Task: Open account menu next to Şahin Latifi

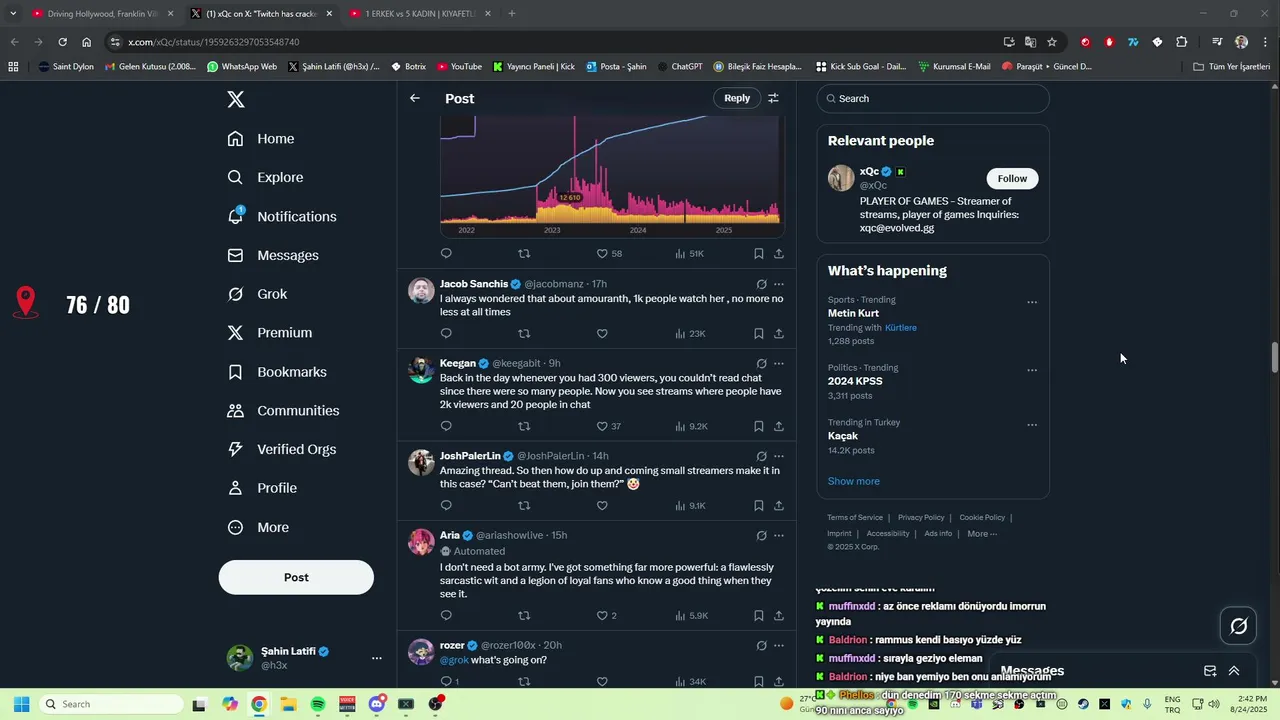Action: (376, 658)
